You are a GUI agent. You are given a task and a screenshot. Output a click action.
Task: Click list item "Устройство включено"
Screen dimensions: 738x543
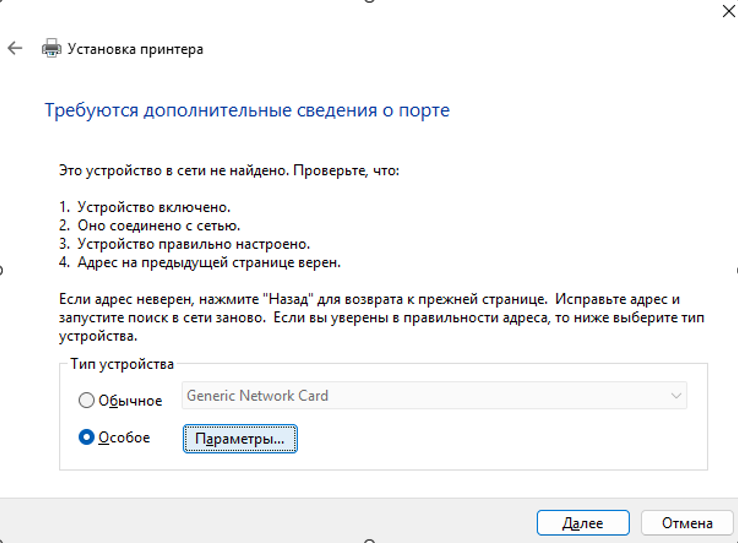click(x=153, y=208)
